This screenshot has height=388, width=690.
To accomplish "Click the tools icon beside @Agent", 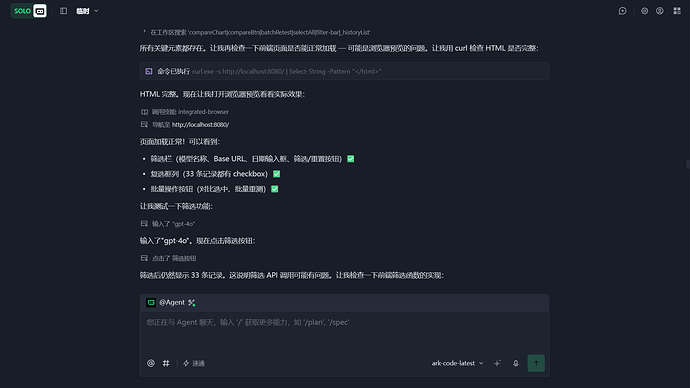I will 191,303.
